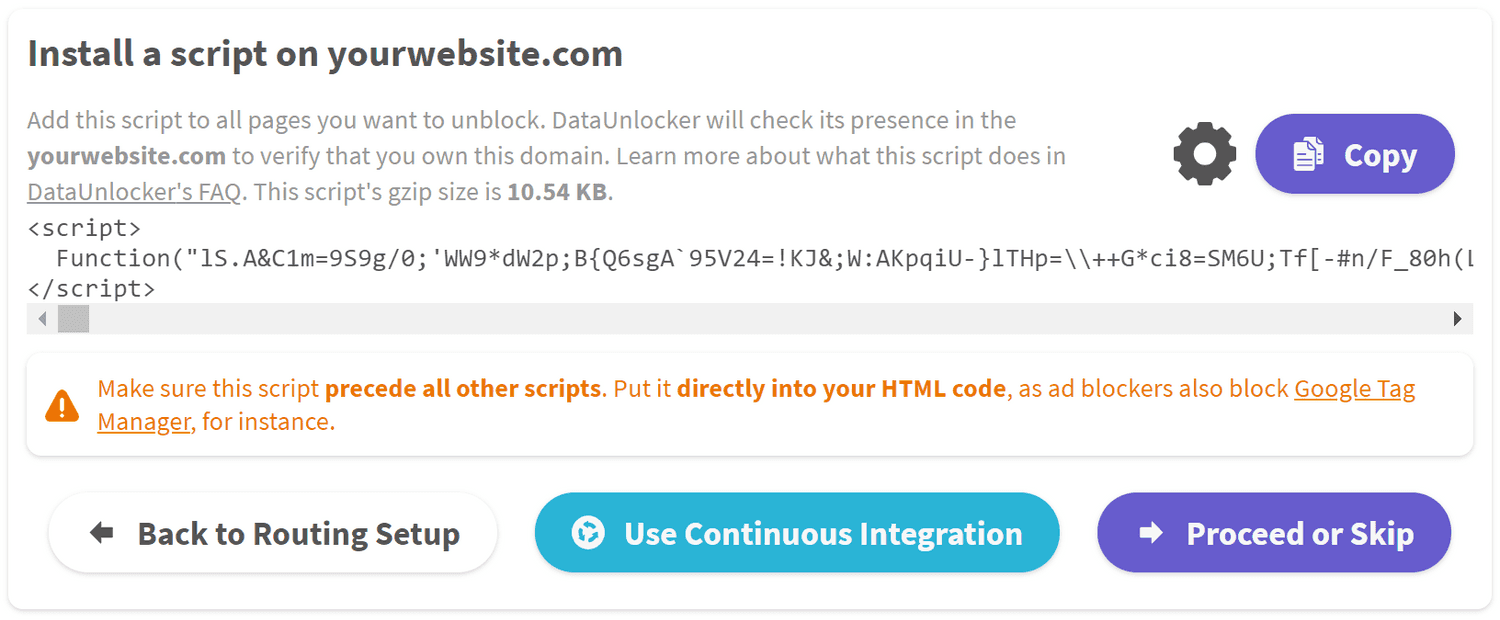Click the scrollbar track to scroll the script
Viewport: 1500px width, 620px height.
[x=700, y=318]
